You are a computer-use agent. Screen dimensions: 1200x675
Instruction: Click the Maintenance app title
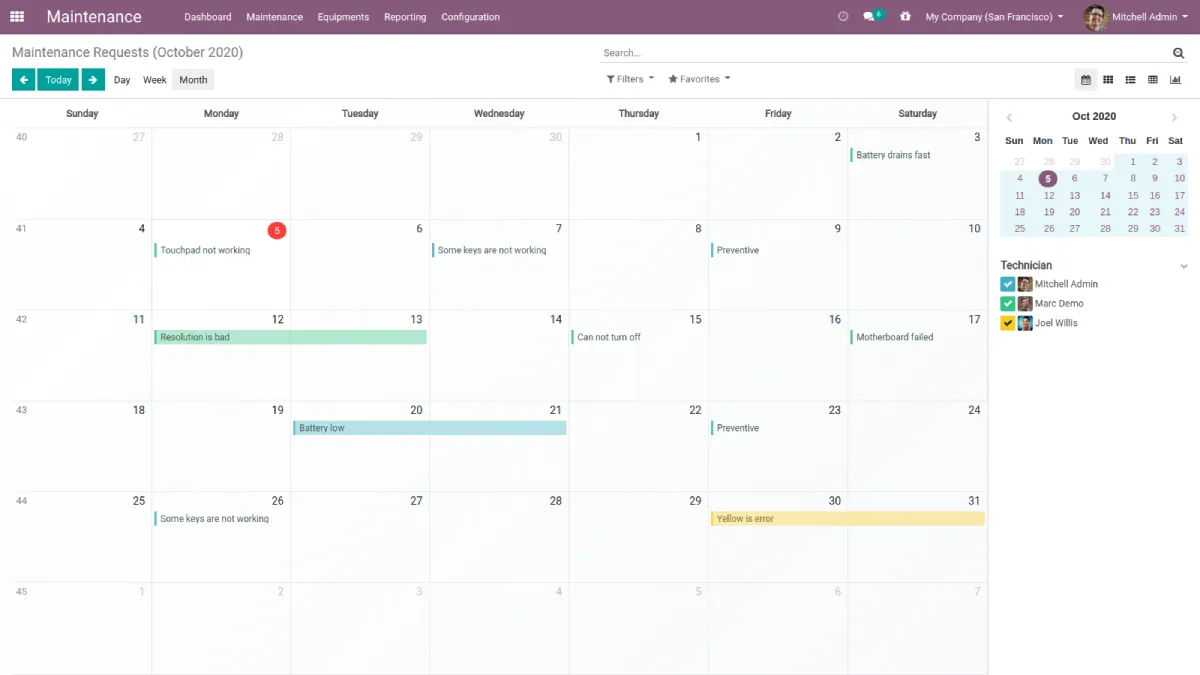[94, 17]
